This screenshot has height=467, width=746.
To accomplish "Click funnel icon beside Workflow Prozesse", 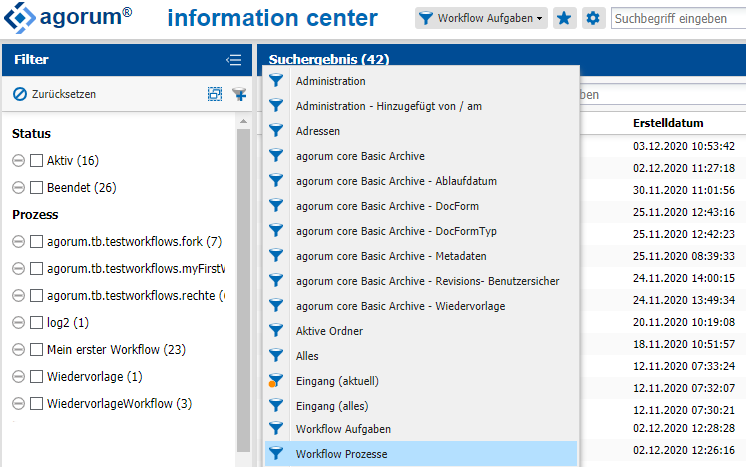I will [x=276, y=453].
